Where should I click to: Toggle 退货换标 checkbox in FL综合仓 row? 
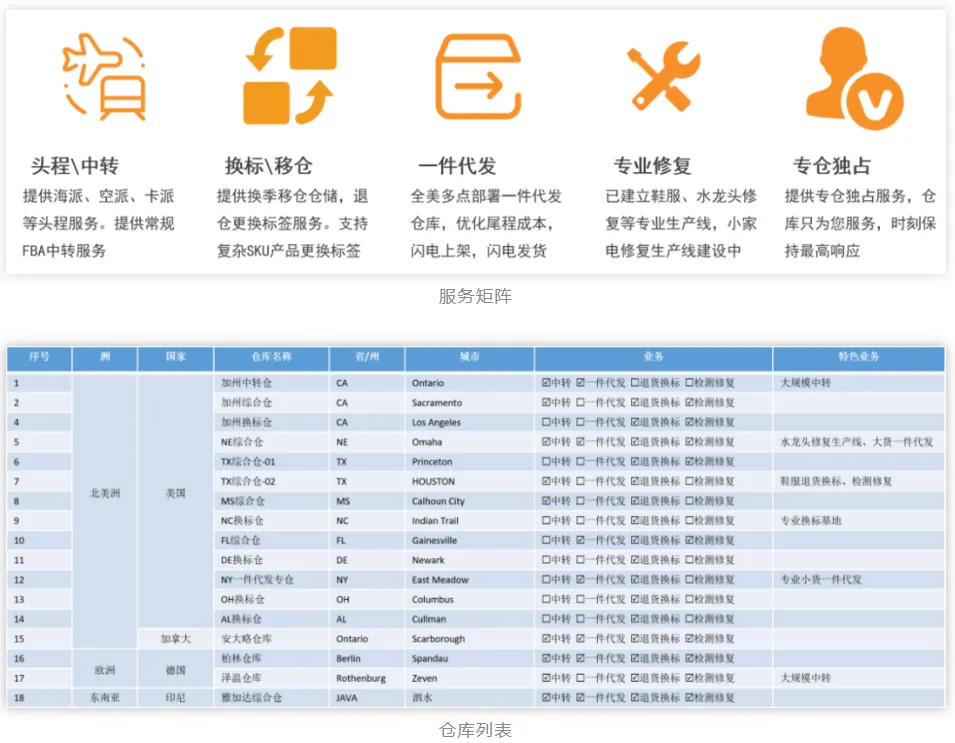635,541
